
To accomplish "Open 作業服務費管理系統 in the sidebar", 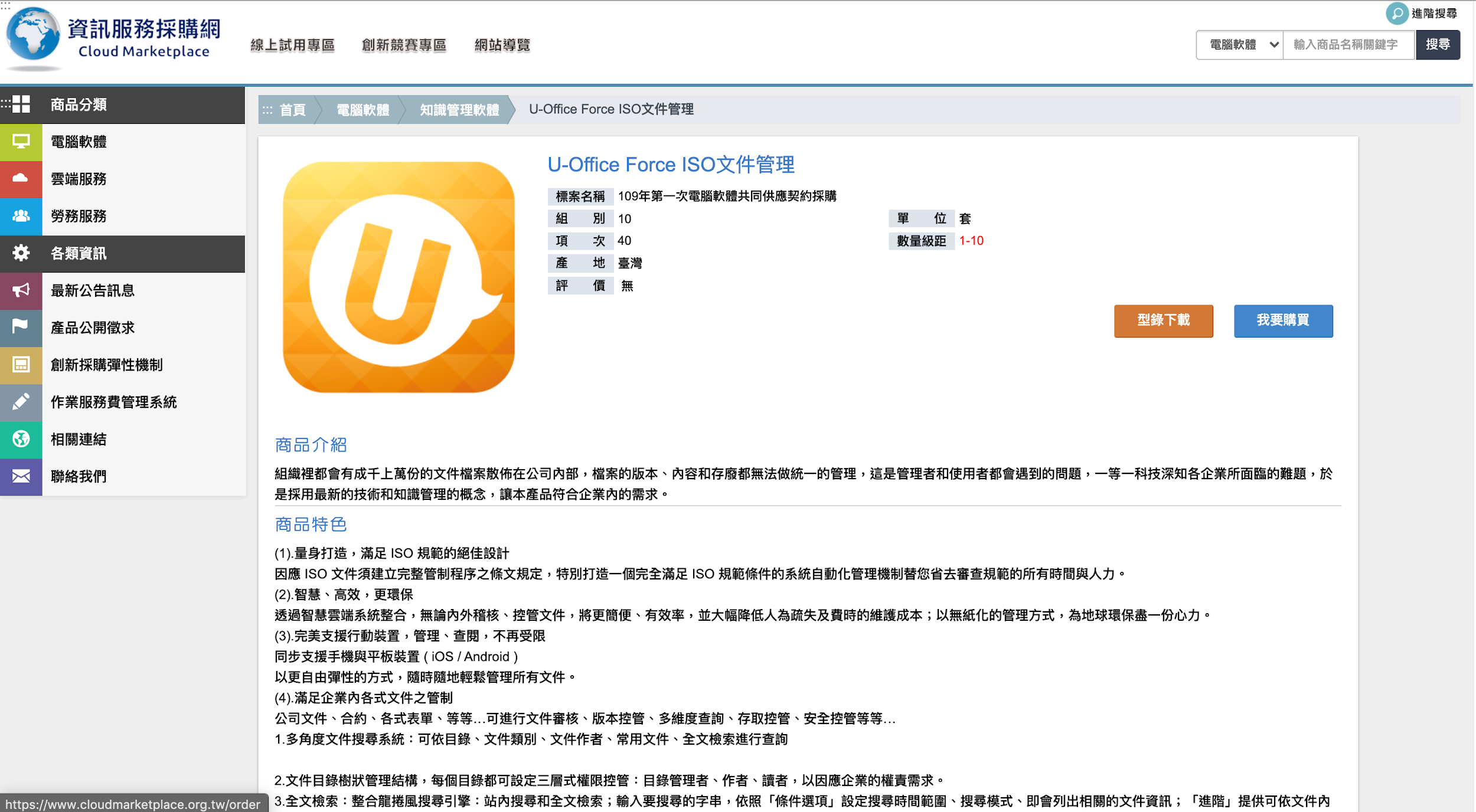I will tap(114, 402).
